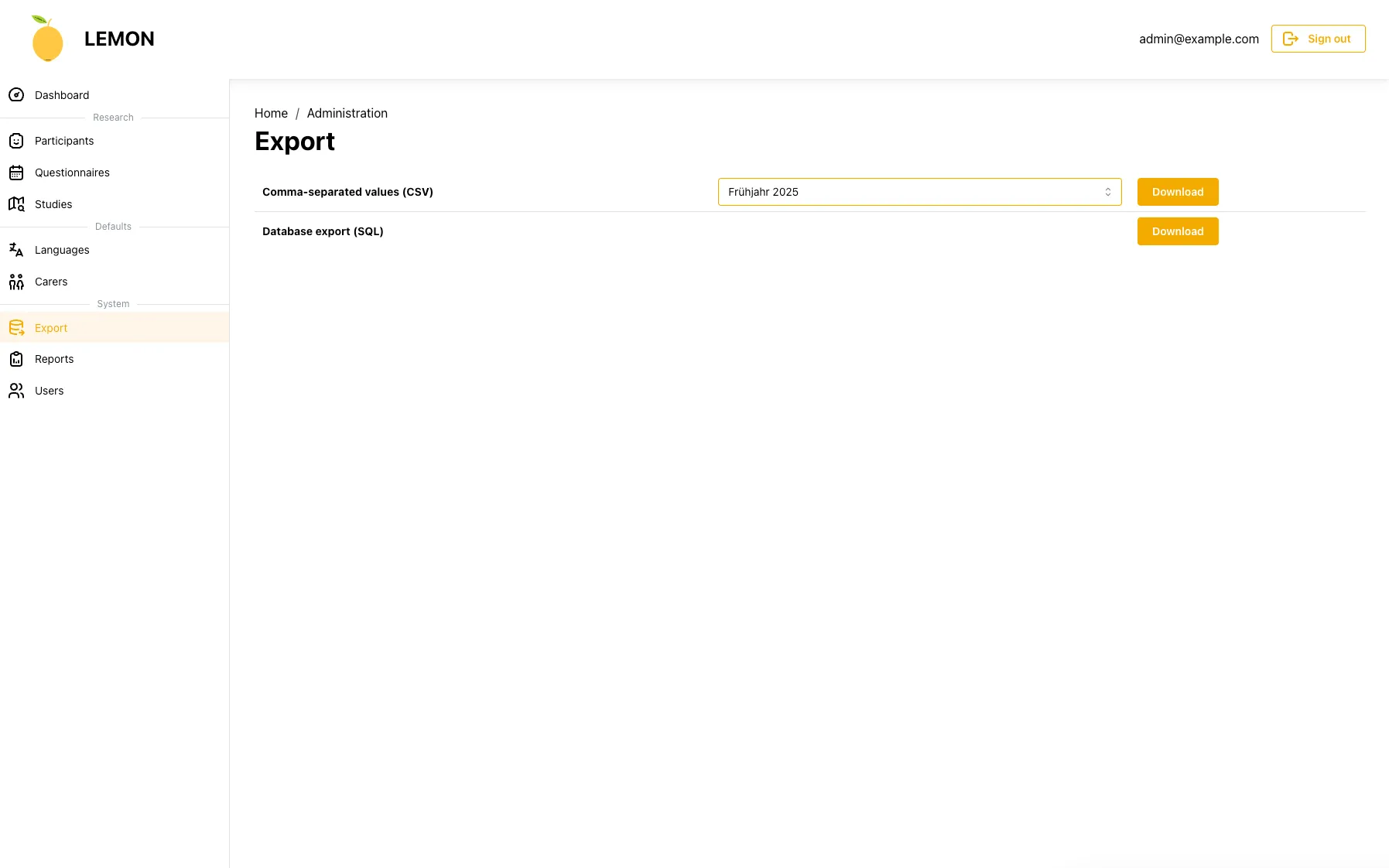Click the admin@example.com account text

pos(1199,38)
